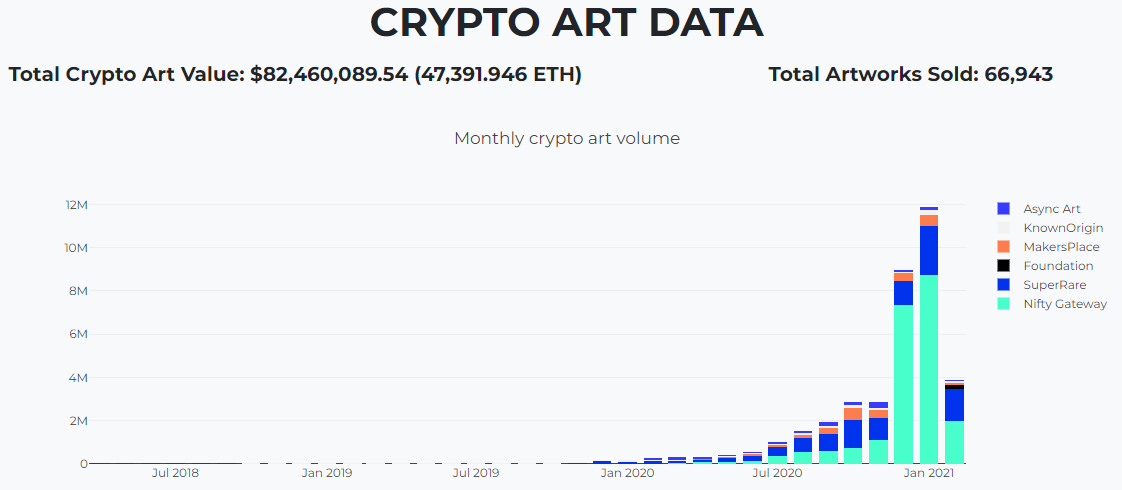Click the Jul 2020 axis label
The width and height of the screenshot is (1122, 490).
click(x=777, y=473)
